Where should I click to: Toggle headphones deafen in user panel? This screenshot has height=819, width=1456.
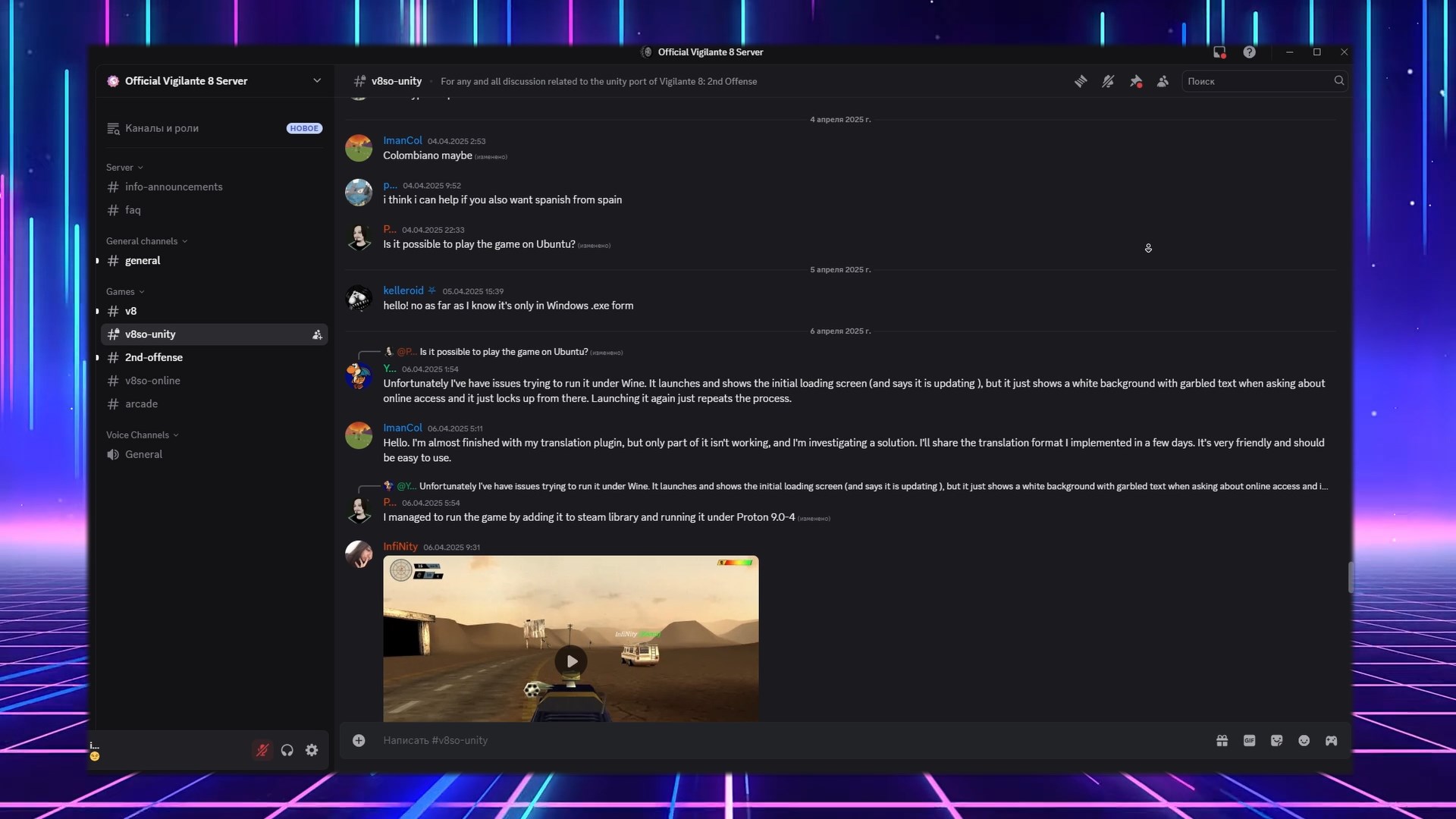pos(287,750)
